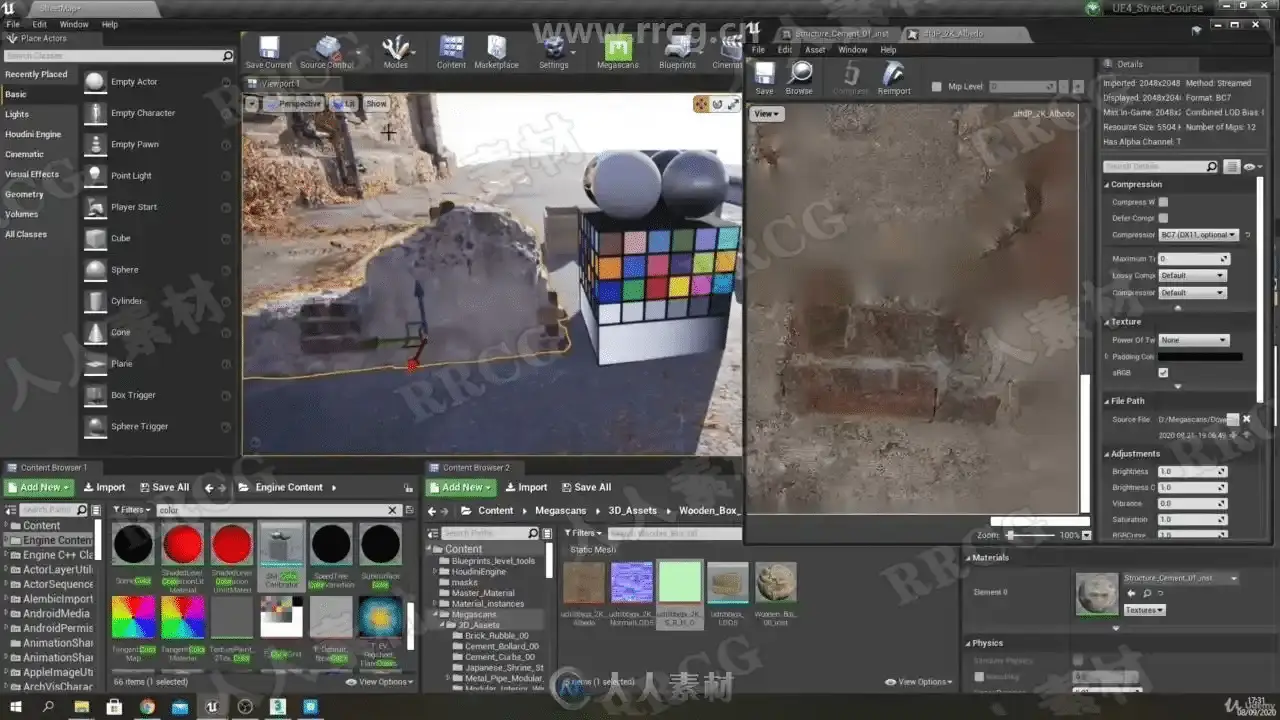Open the Asset menu in texture editor
The image size is (1280, 720).
pyautogui.click(x=815, y=50)
